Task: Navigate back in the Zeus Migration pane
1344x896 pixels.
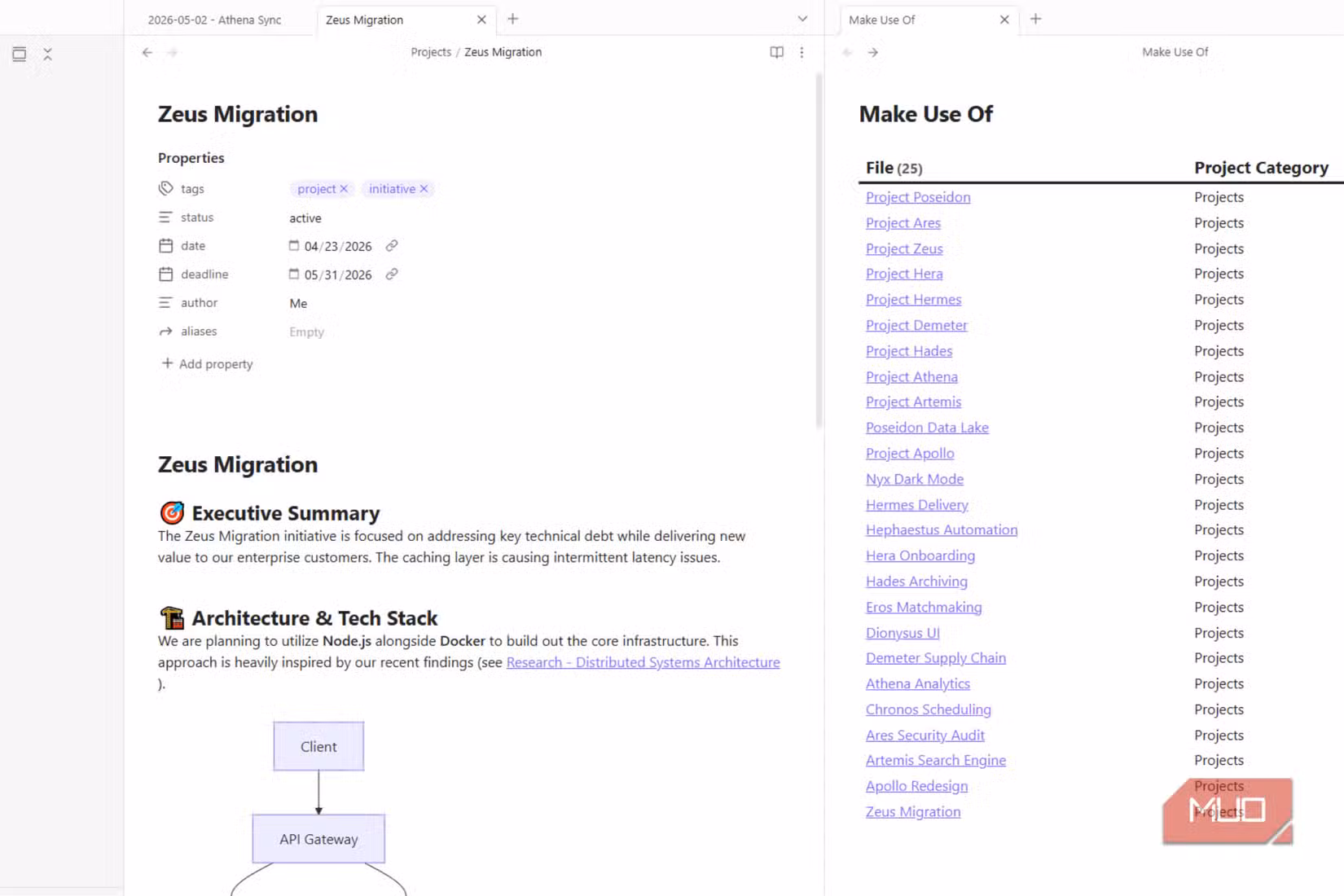Action: (x=147, y=52)
